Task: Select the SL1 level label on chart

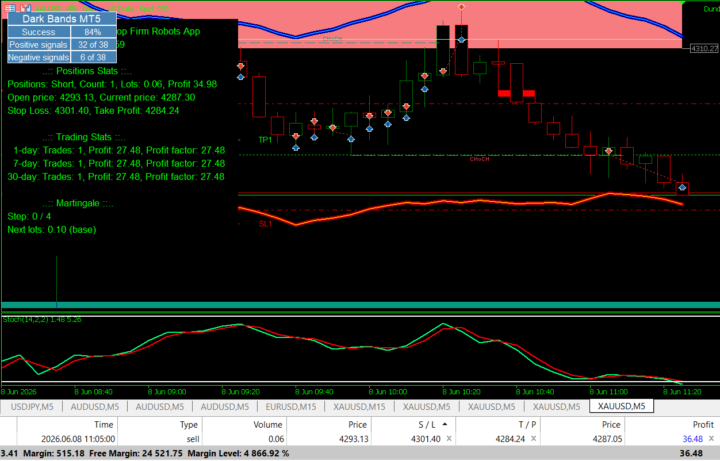Action: click(265, 224)
